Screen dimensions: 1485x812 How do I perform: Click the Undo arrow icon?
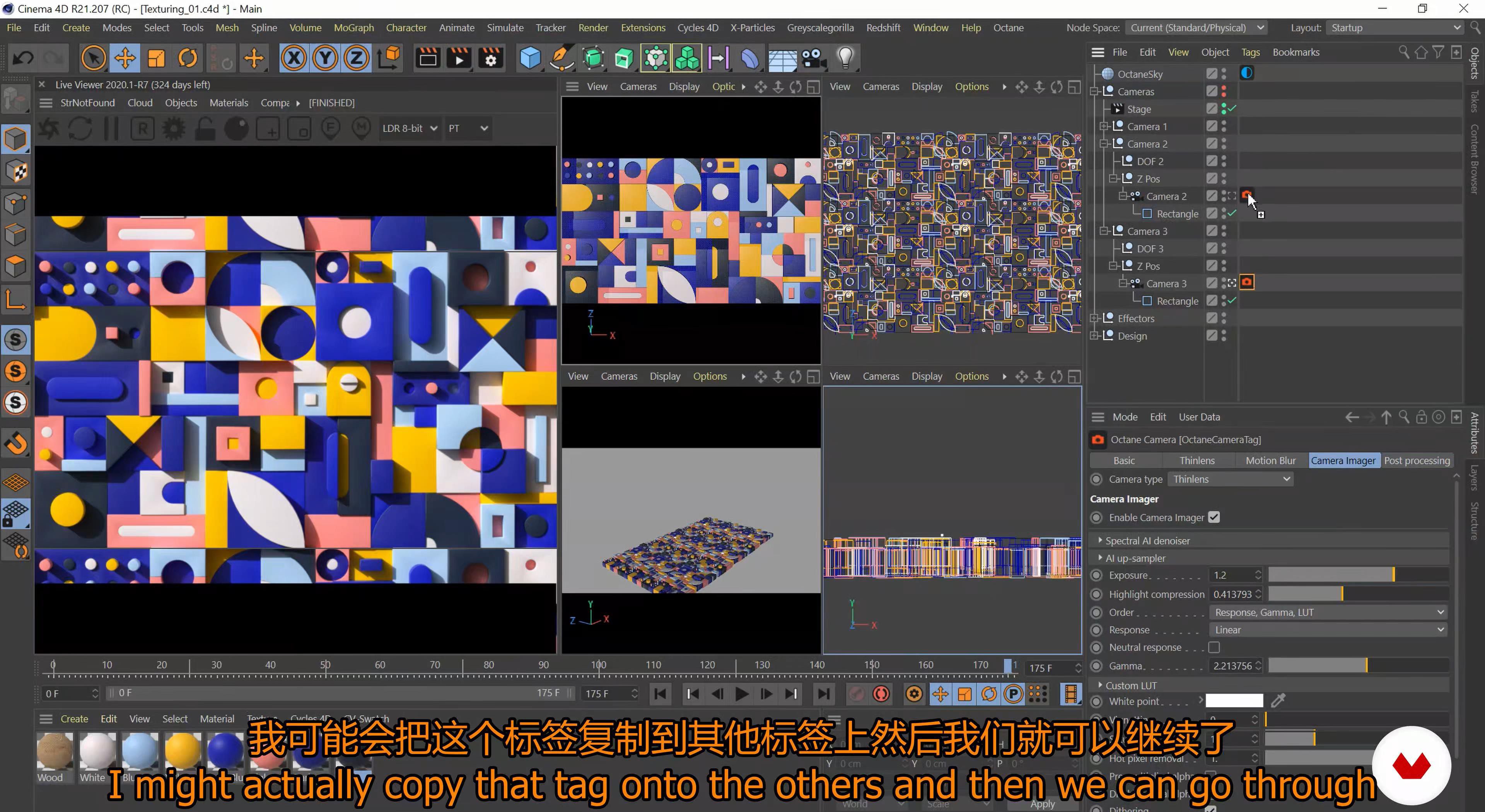click(x=23, y=58)
